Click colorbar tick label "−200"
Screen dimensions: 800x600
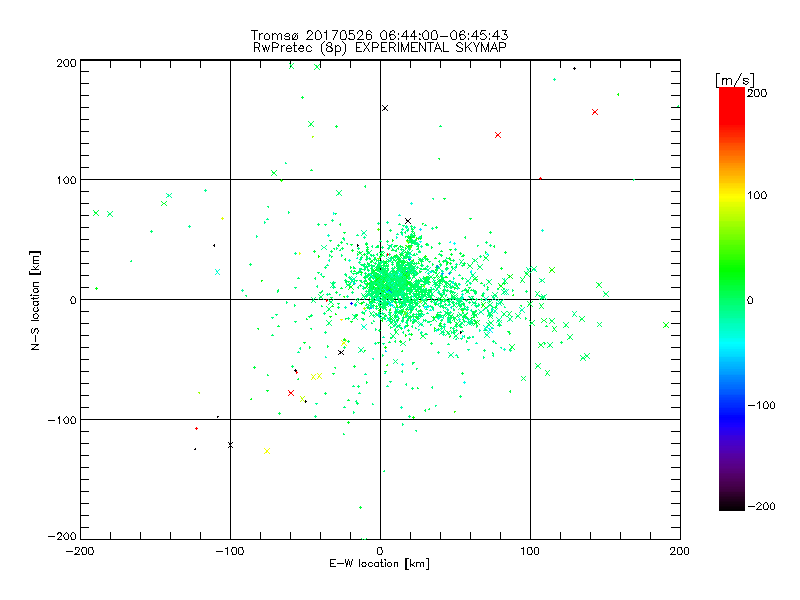[x=761, y=506]
